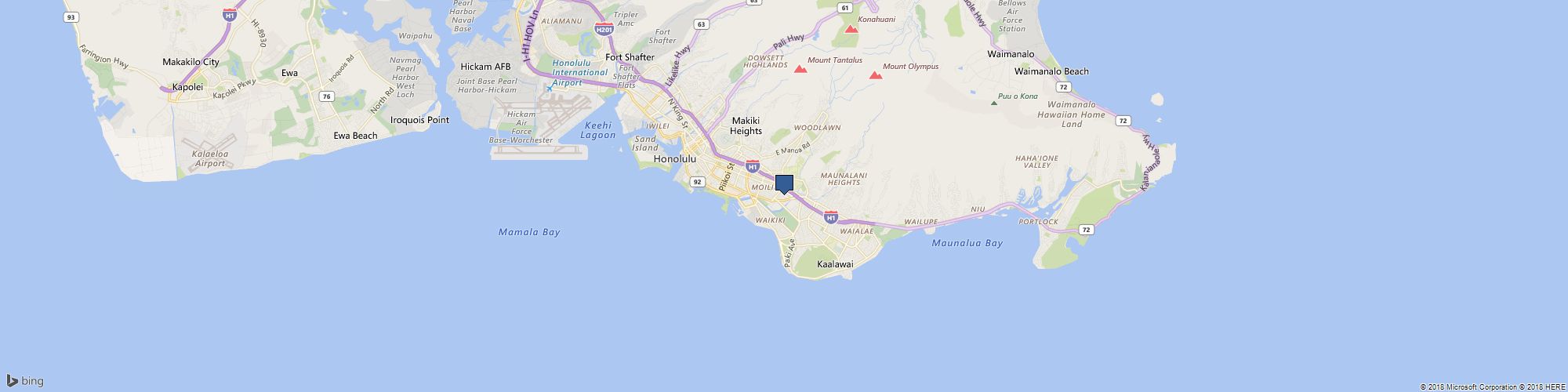Click the Waimanalo Beach label
This screenshot has height=392, width=1568.
(1051, 71)
